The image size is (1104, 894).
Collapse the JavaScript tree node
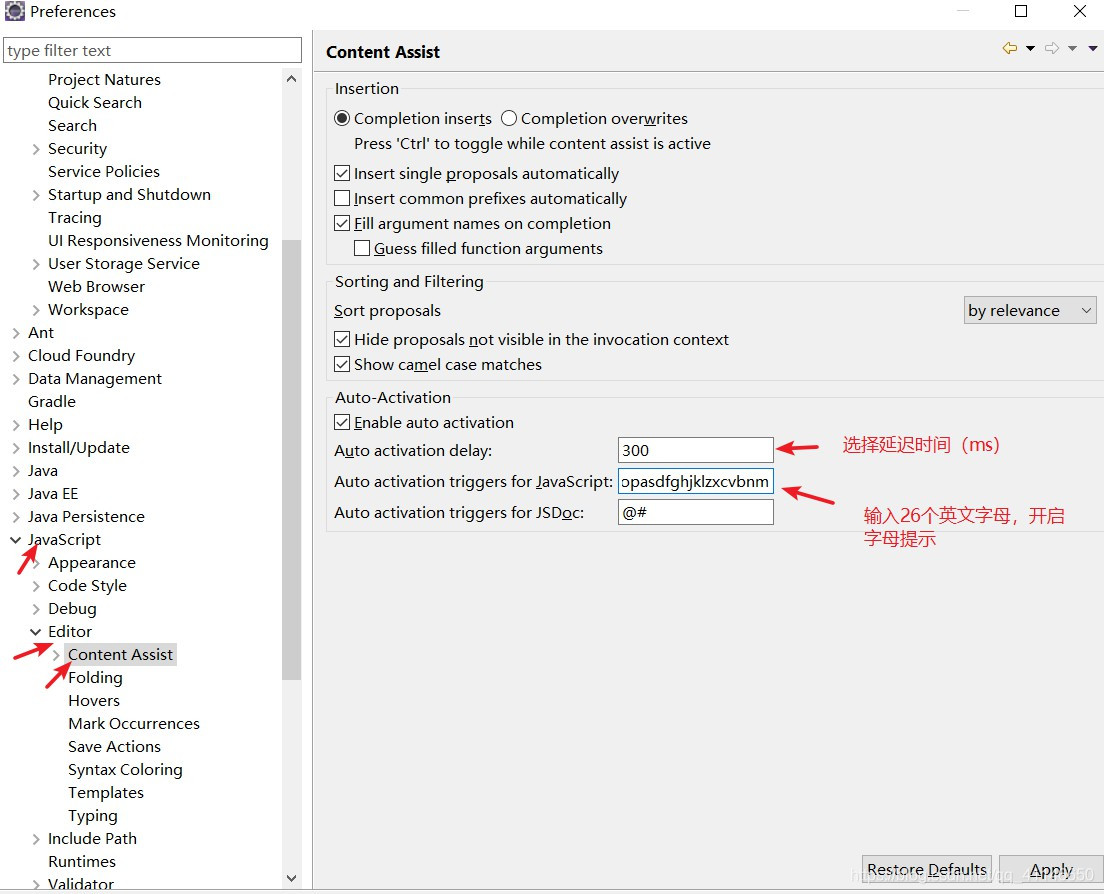[15, 540]
